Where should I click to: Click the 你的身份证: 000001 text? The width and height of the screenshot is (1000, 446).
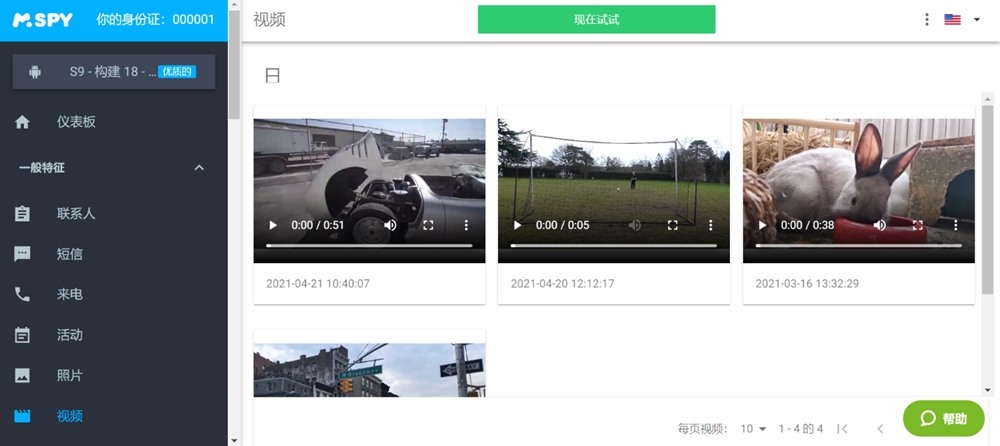pyautogui.click(x=155, y=19)
